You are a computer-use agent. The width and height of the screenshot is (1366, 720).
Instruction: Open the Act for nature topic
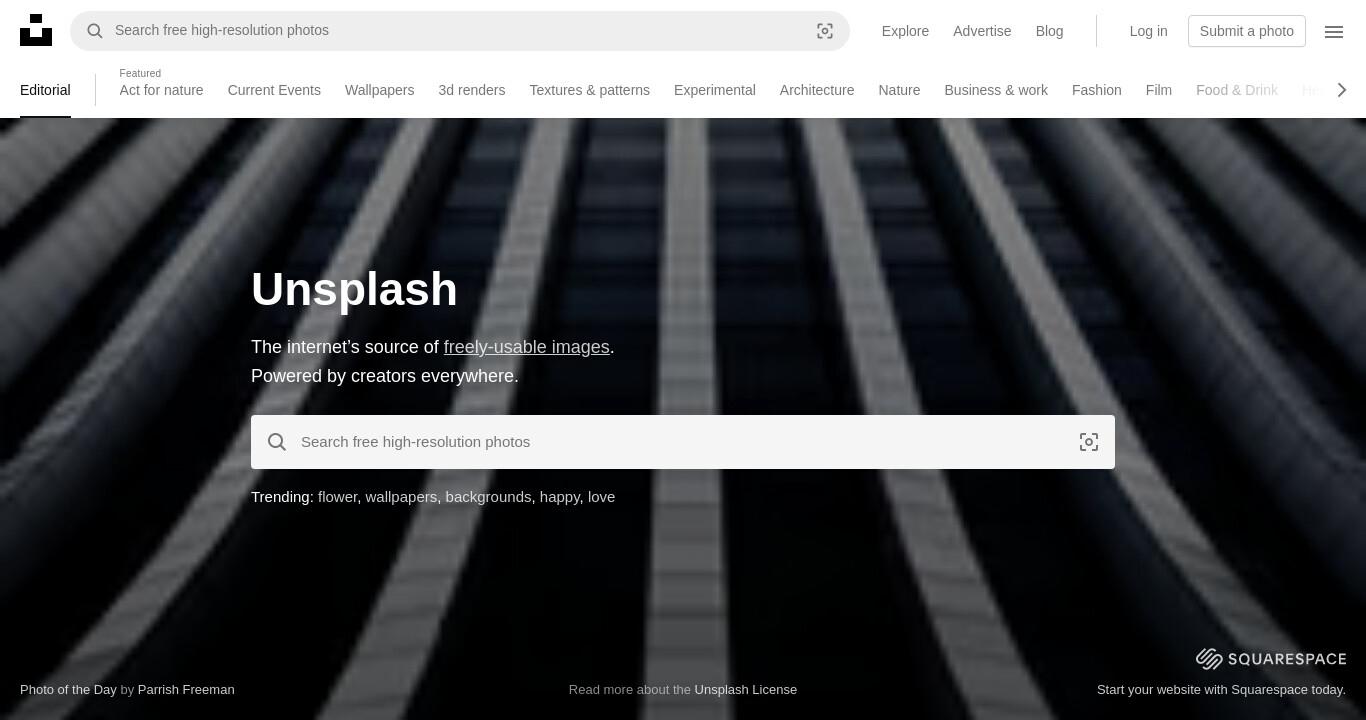click(161, 90)
